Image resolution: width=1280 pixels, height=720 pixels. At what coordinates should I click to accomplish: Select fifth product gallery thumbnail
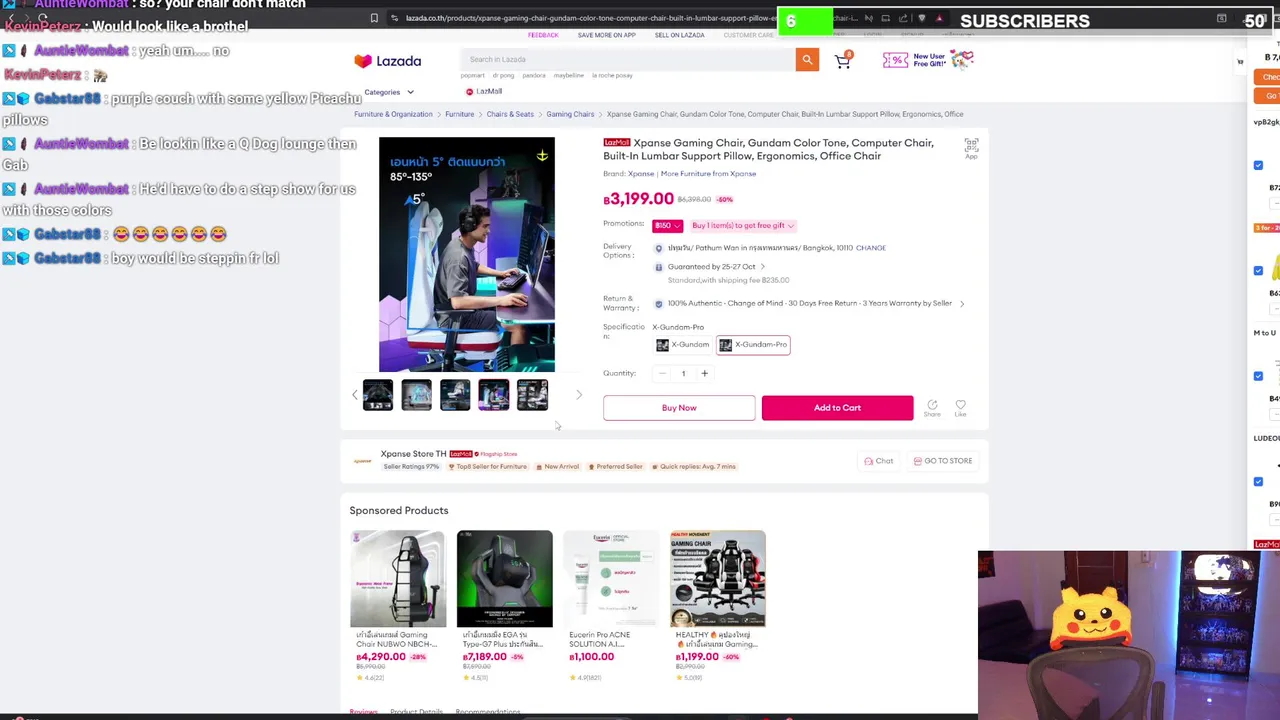click(x=532, y=395)
